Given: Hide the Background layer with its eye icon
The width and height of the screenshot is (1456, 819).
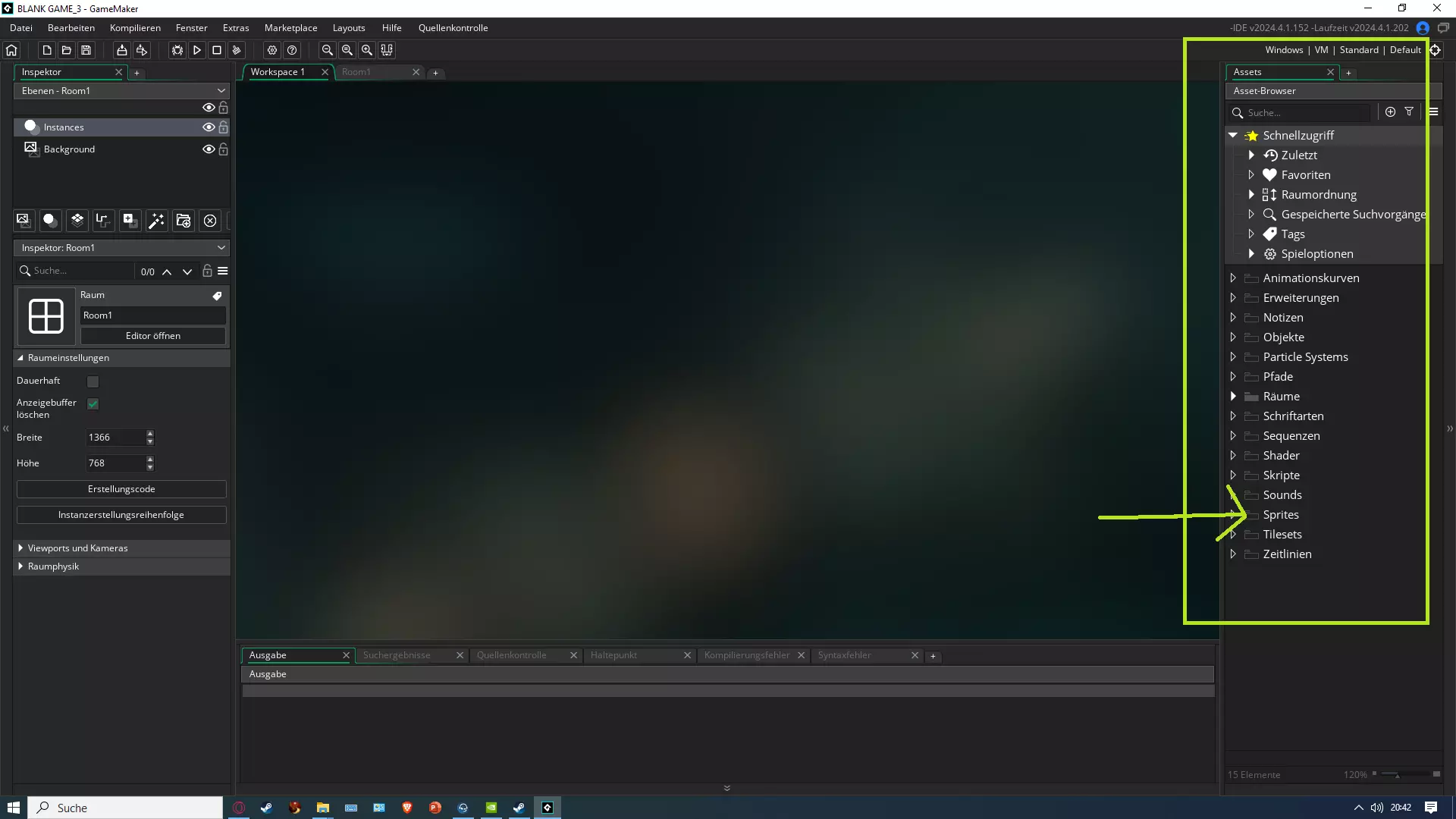Looking at the screenshot, I should (208, 149).
